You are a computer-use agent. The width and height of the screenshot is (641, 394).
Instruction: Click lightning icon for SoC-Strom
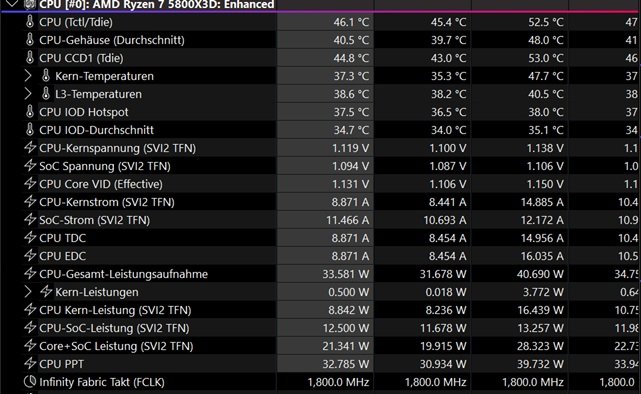coord(30,219)
